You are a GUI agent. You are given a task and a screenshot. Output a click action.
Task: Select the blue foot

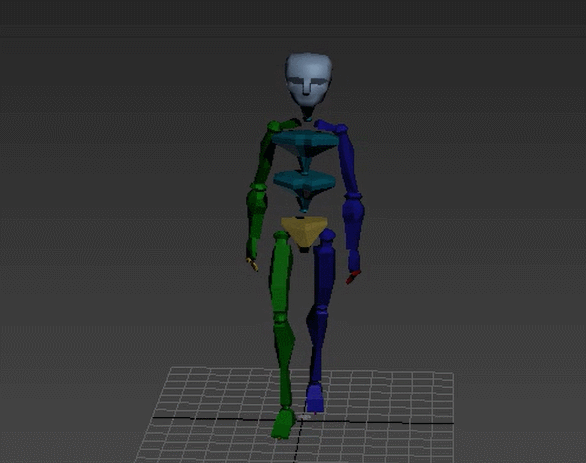[315, 398]
